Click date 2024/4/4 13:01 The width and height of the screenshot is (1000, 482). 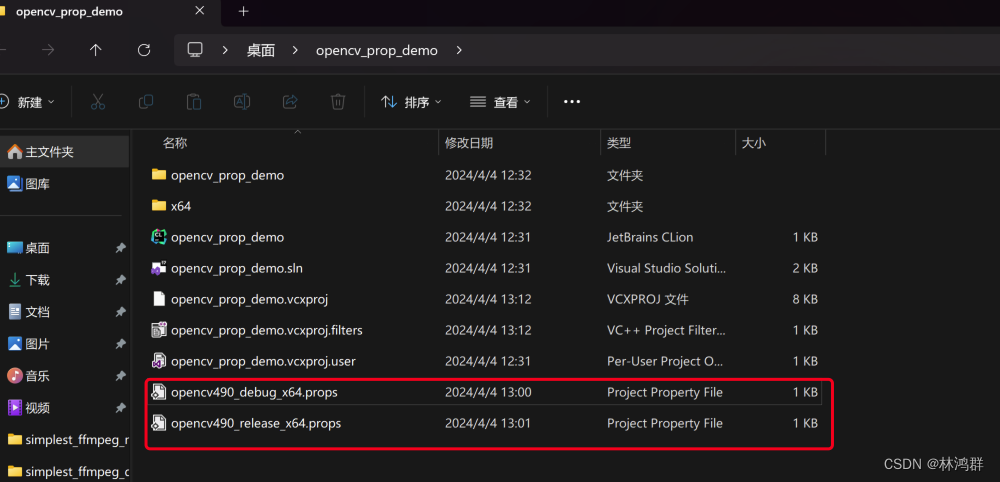[488, 423]
